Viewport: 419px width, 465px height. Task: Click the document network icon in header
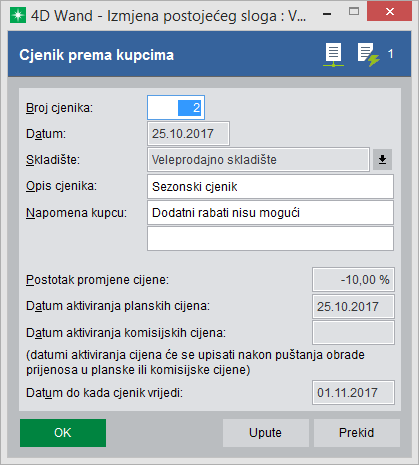click(x=333, y=55)
